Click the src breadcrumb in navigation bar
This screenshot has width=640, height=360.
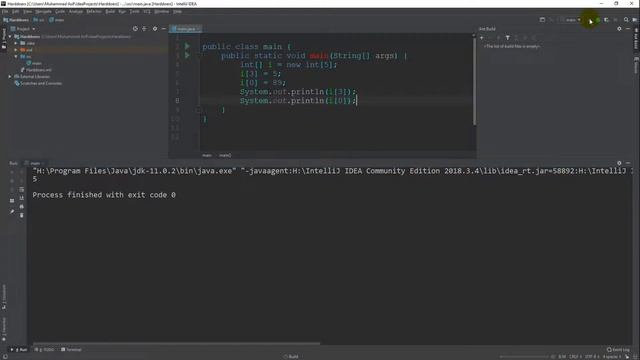click(39, 20)
